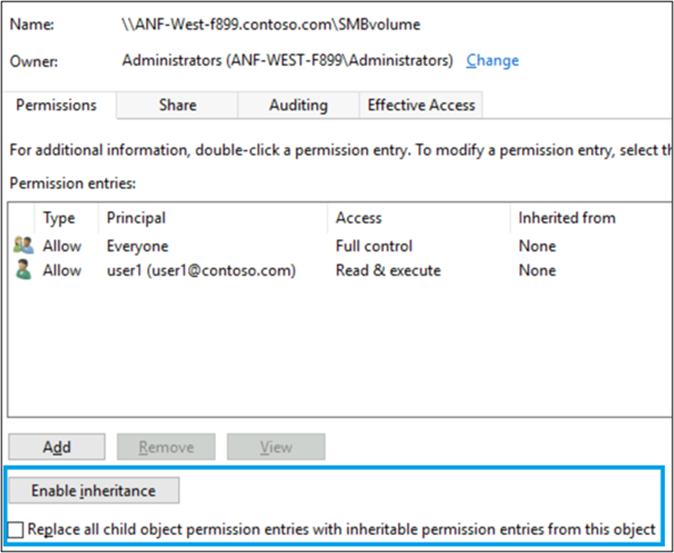Click the Enable inheritance button

(x=94, y=490)
